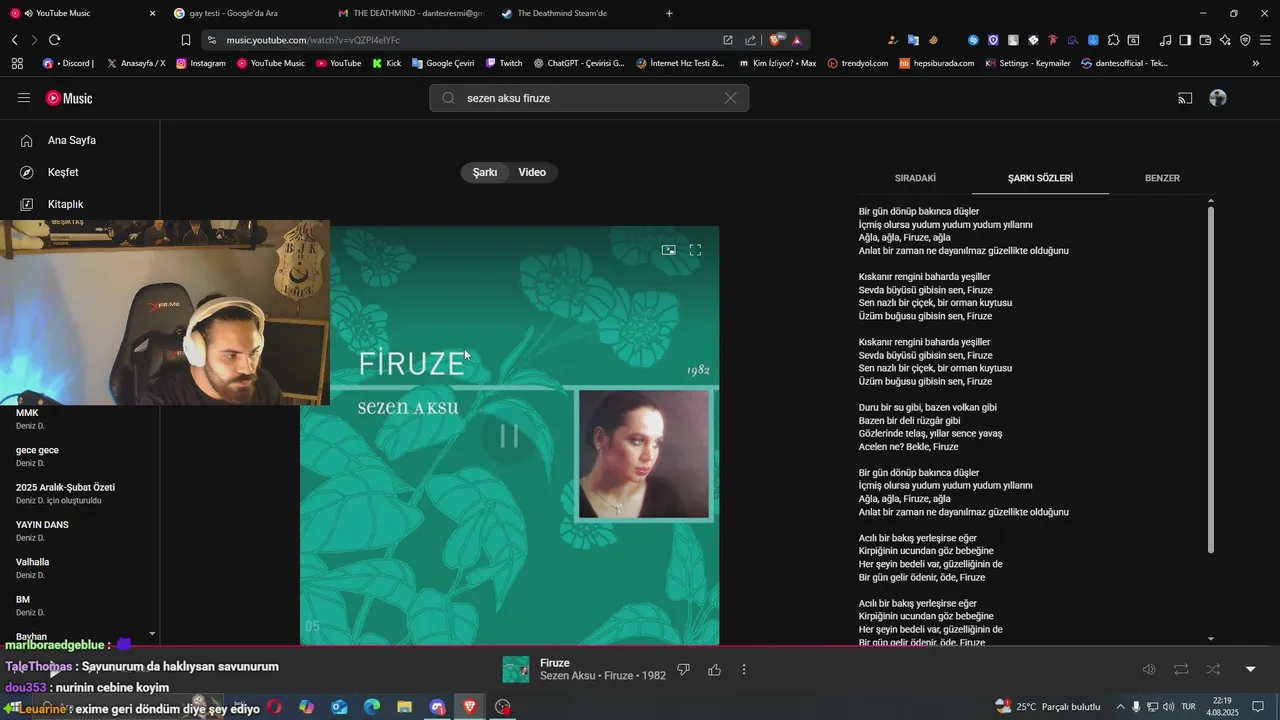The width and height of the screenshot is (1280, 720).
Task: Switch player to Şarkı mode
Action: coord(485,172)
